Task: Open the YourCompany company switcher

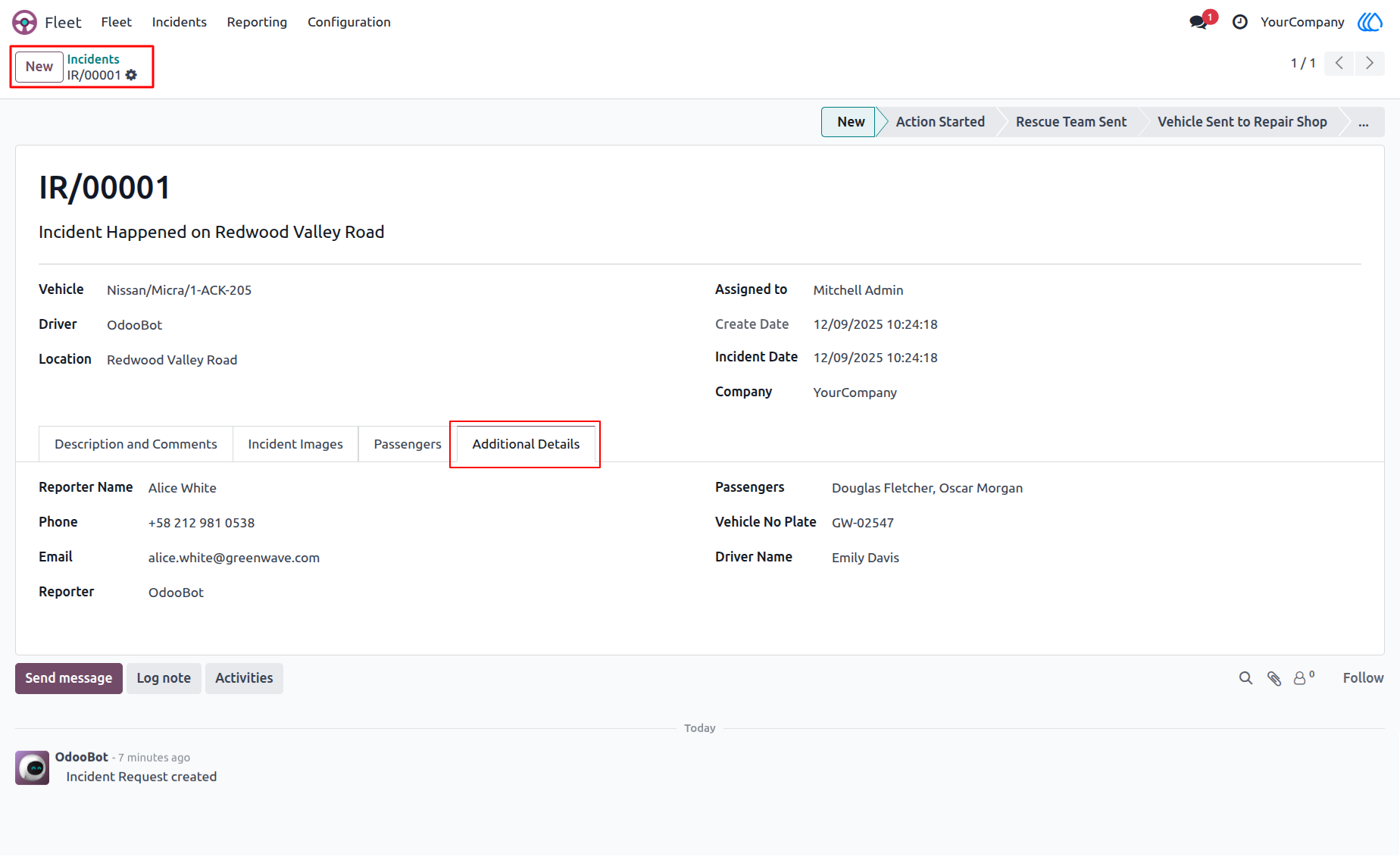Action: [x=1302, y=22]
